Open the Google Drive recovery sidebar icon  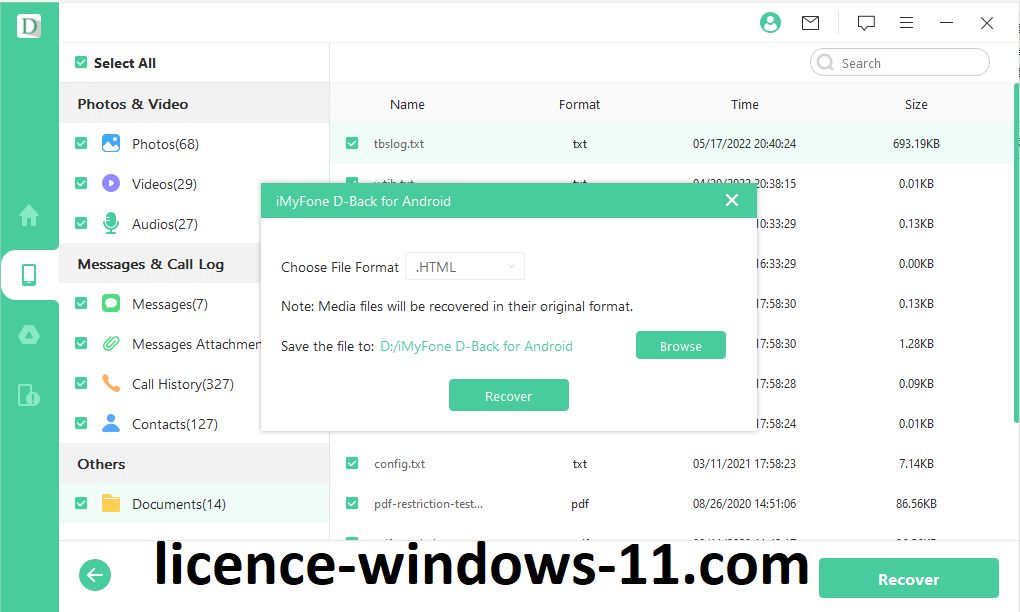click(x=29, y=335)
